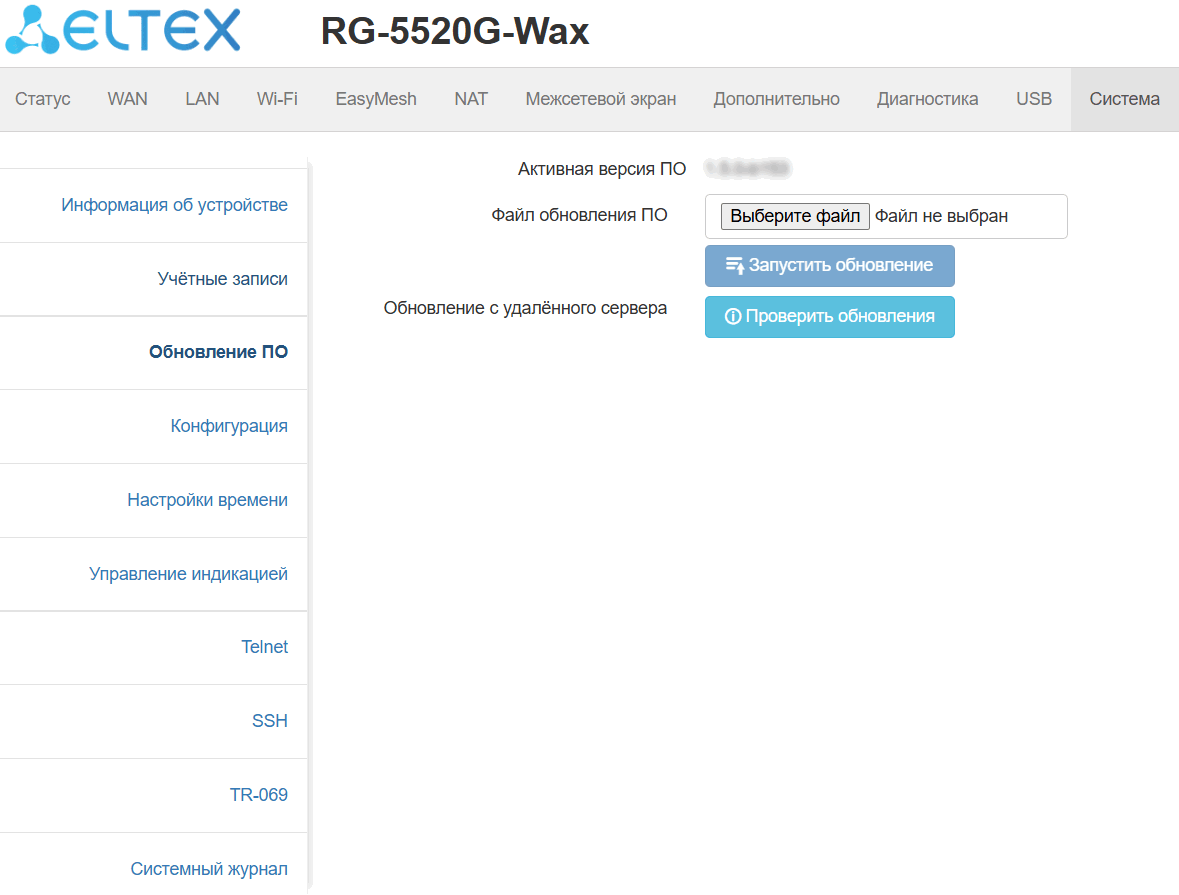This screenshot has height=895, width=1179.
Task: Click the Проверить обновления button
Action: 829,317
